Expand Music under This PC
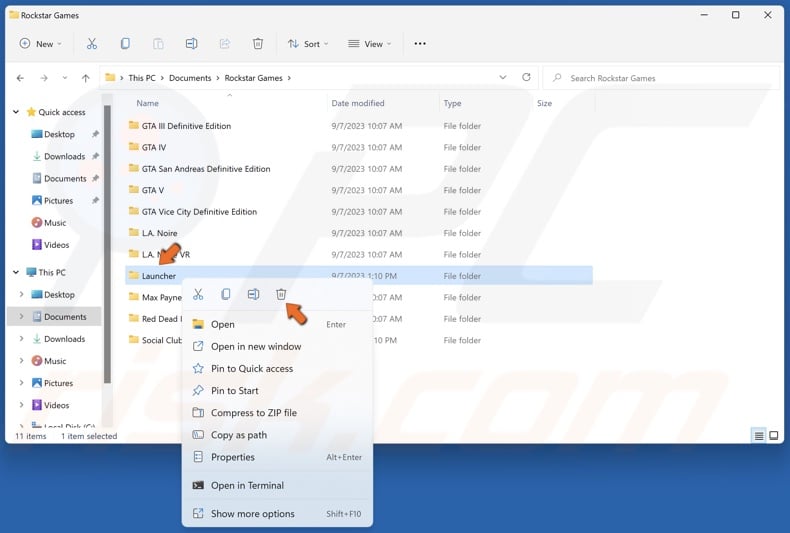This screenshot has width=790, height=533. pyautogui.click(x=21, y=361)
